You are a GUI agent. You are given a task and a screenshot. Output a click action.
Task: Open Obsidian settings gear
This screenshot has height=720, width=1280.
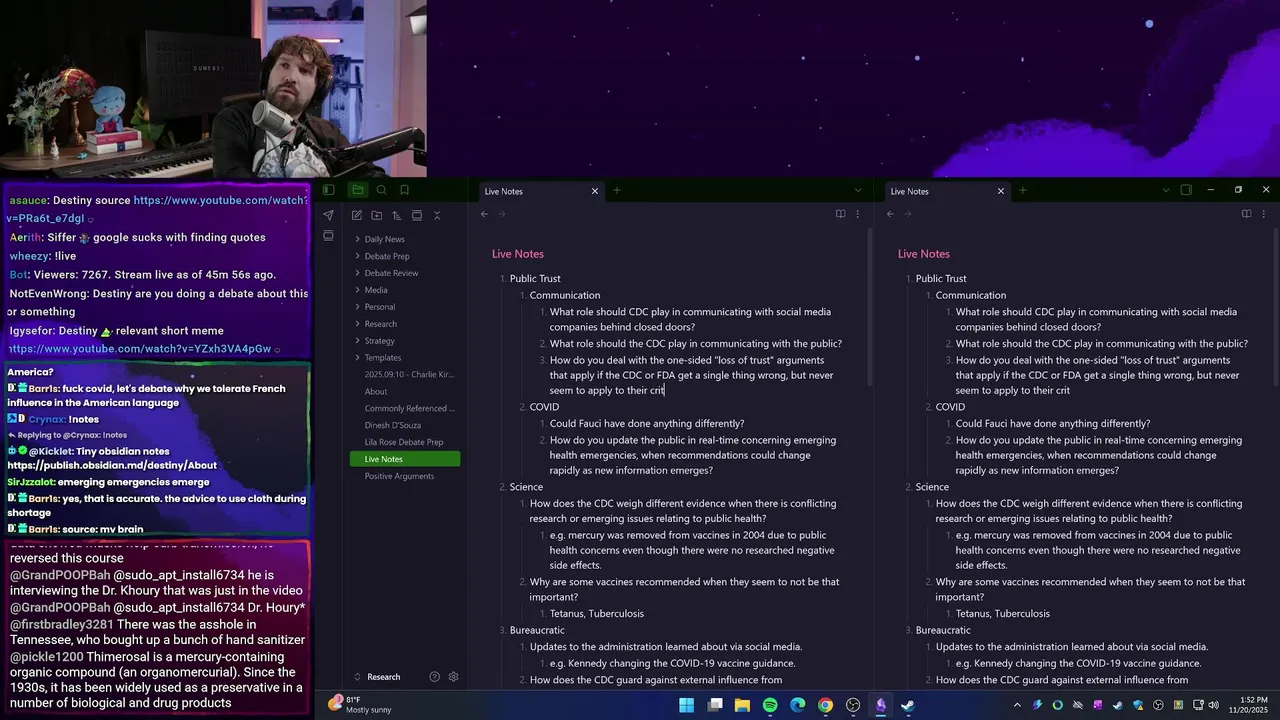tap(453, 677)
